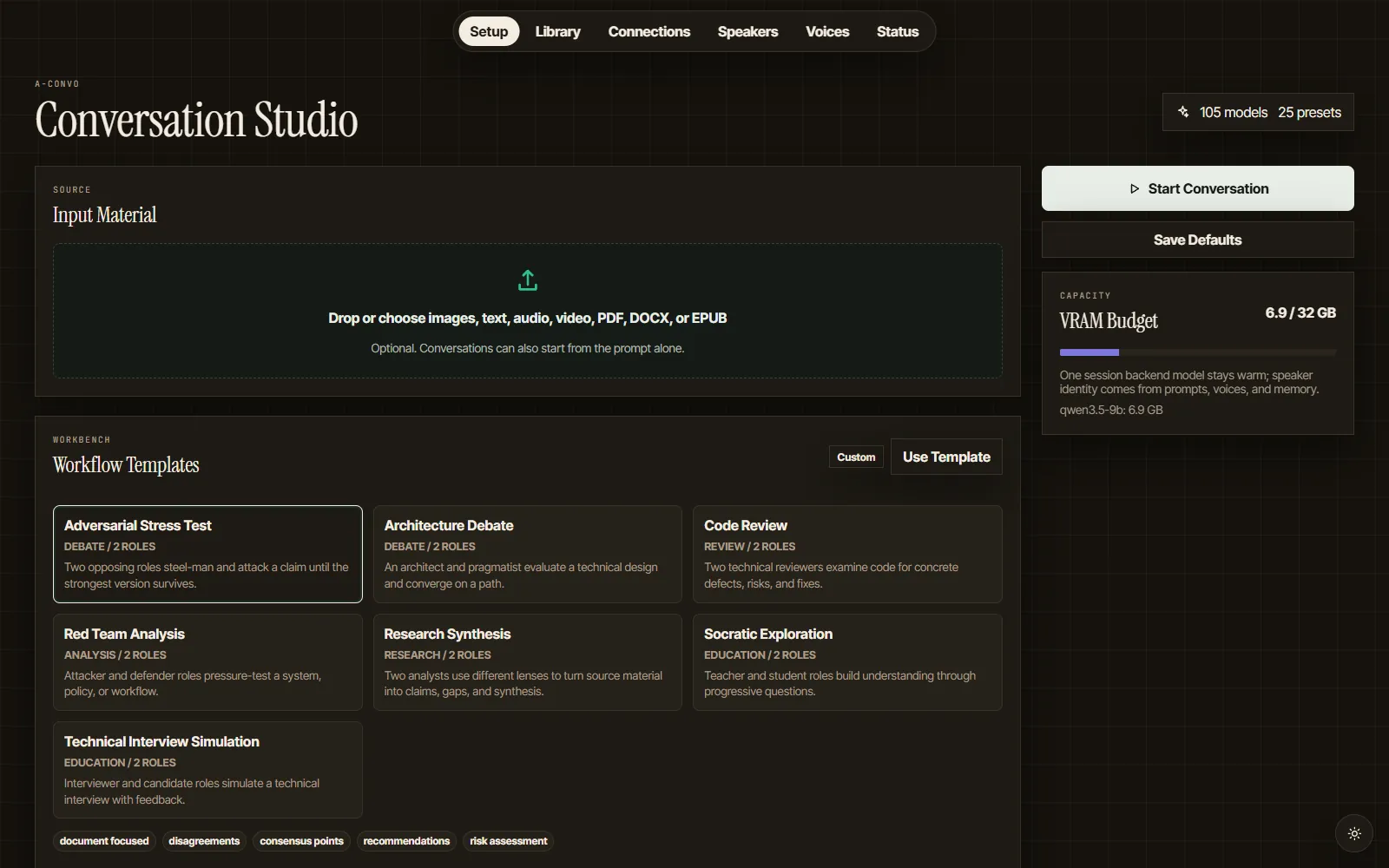This screenshot has width=1389, height=868.
Task: Click the 6.9 / 32 GB value
Action: click(x=1300, y=312)
